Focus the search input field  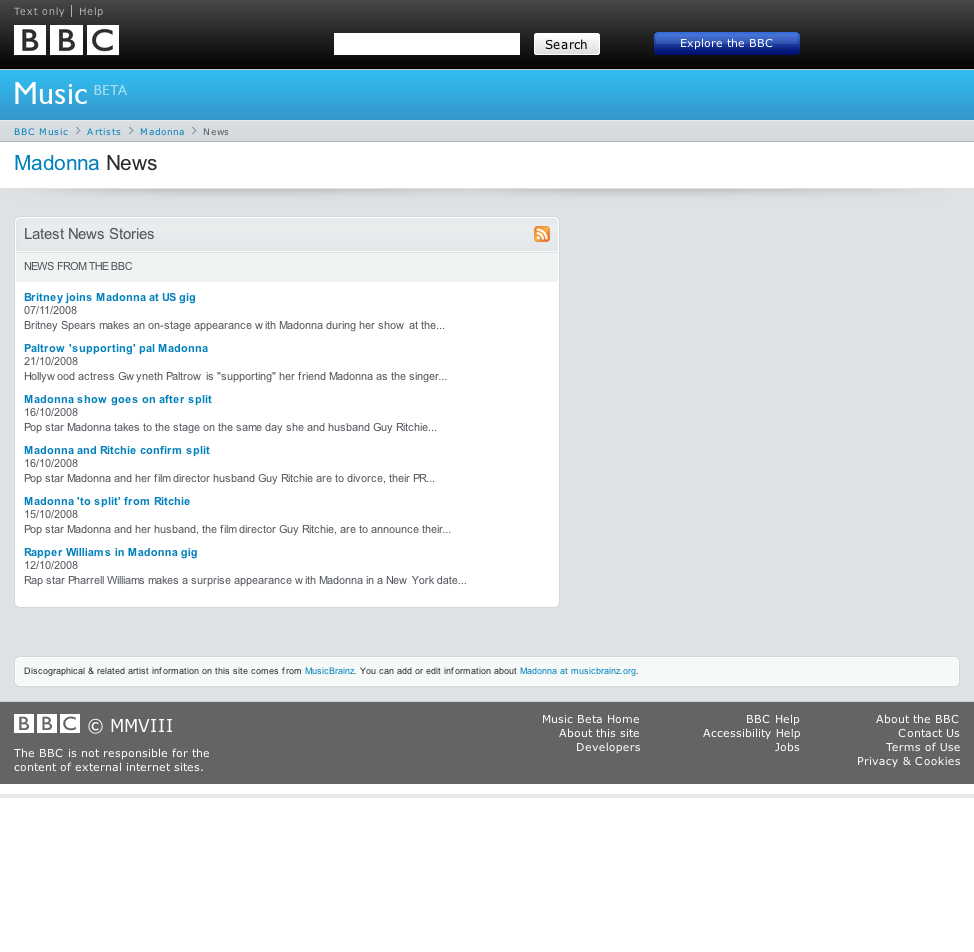coord(427,44)
